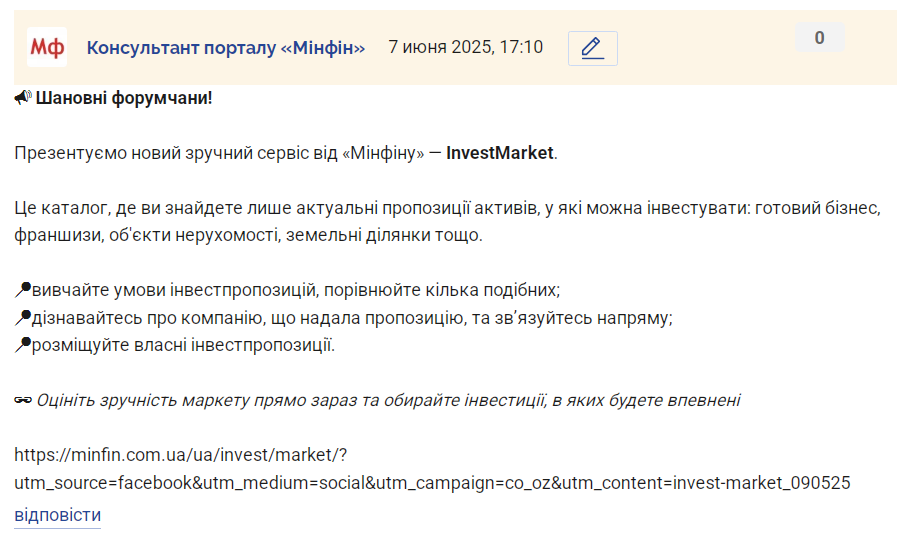Click the chain link emoji before Оцініть
The image size is (903, 541).
click(23, 400)
